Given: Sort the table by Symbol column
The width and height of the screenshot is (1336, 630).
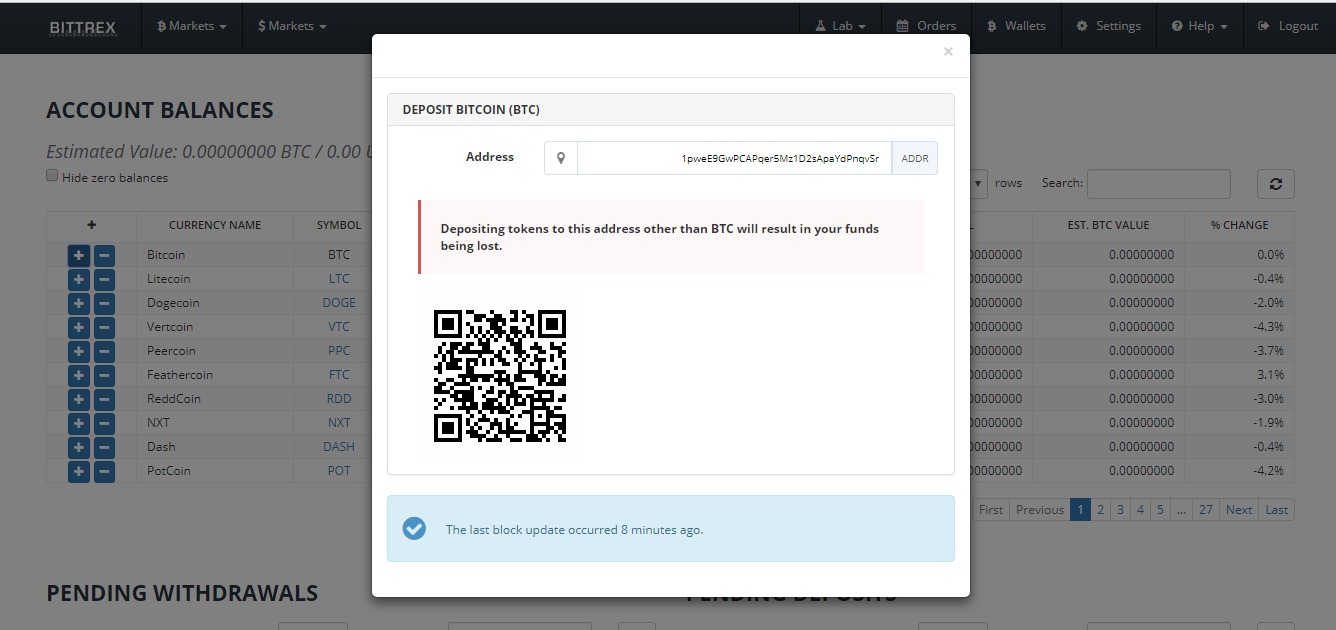Looking at the screenshot, I should (339, 226).
